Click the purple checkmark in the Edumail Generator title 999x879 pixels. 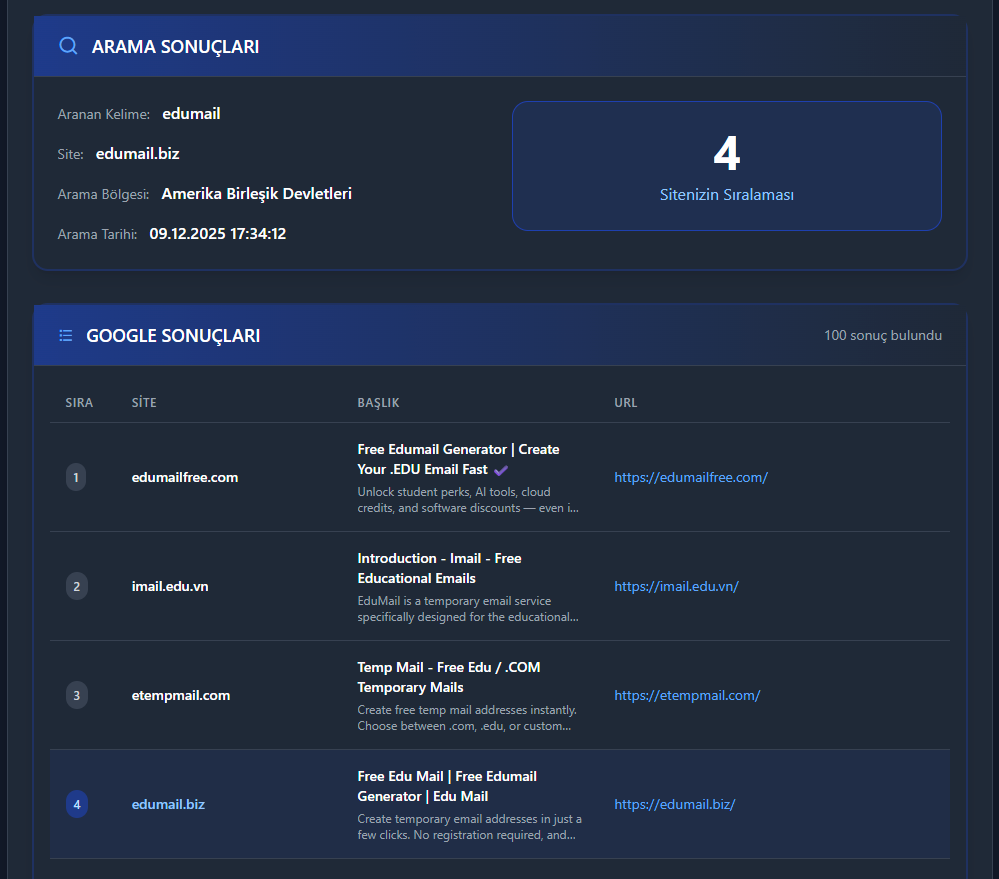[501, 470]
